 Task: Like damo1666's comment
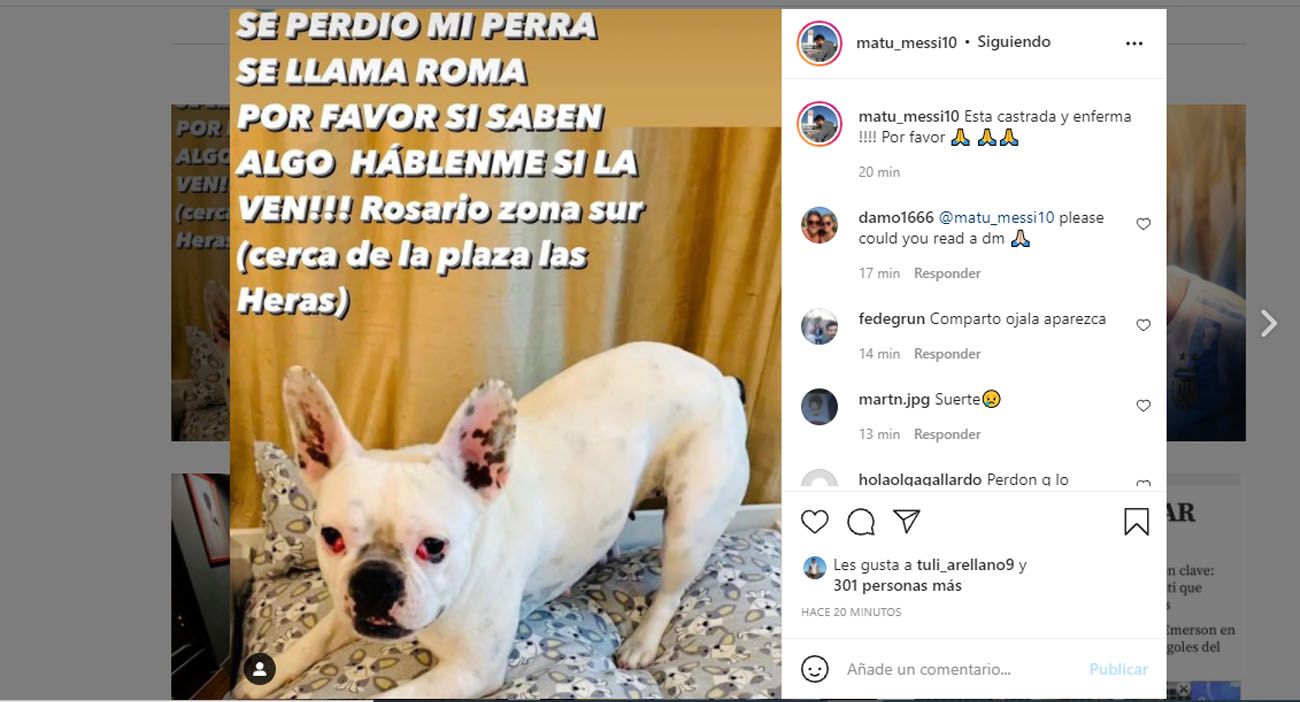(x=1143, y=225)
